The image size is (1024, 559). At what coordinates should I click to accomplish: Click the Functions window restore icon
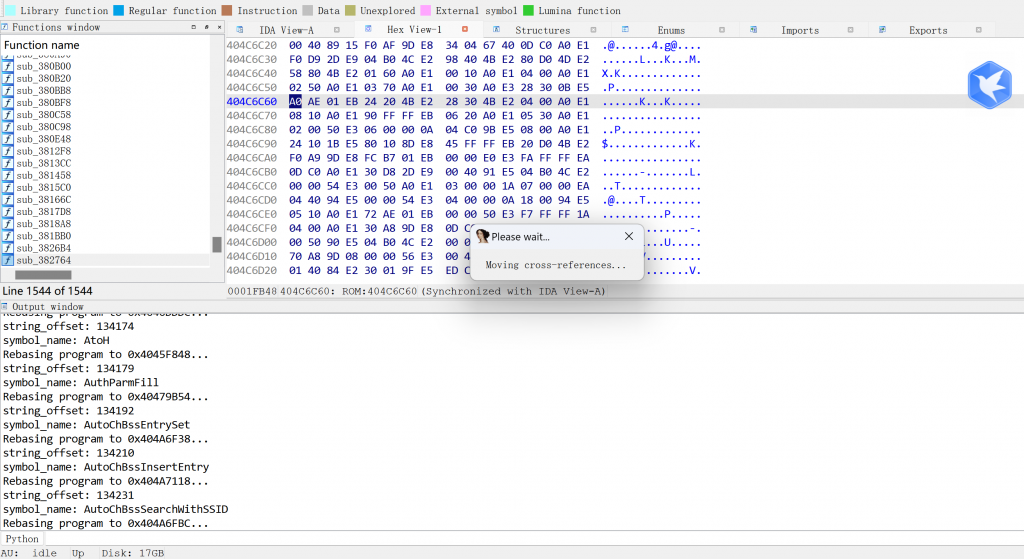coord(193,27)
